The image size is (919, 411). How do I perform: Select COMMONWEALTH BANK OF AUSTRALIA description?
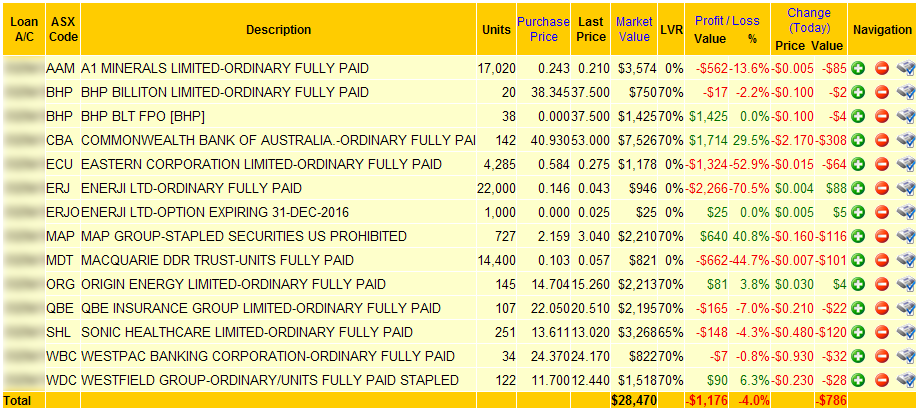[x=278, y=141]
